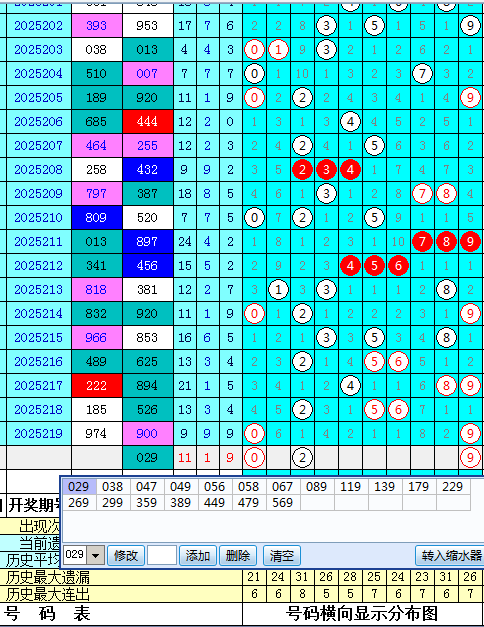Screen dimensions: 484x627
Task: Click the solid red circle 6 in row 2025212
Action: tap(398, 266)
